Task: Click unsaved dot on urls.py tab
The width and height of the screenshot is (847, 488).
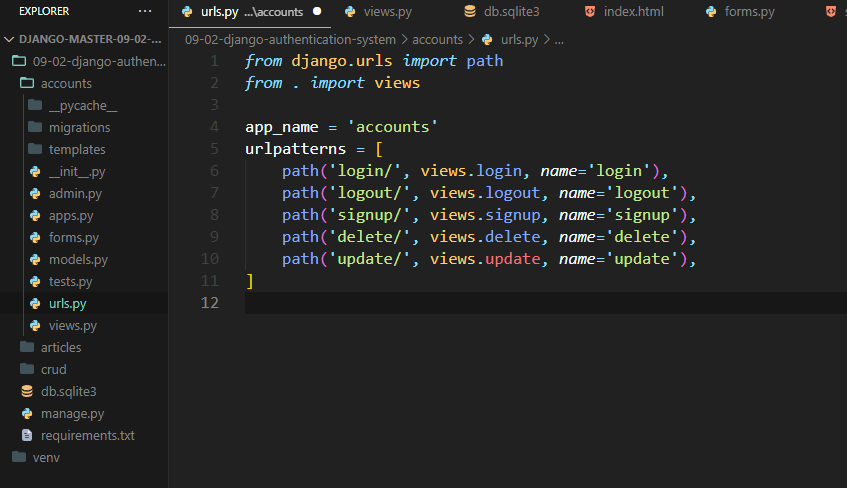Action: point(317,11)
